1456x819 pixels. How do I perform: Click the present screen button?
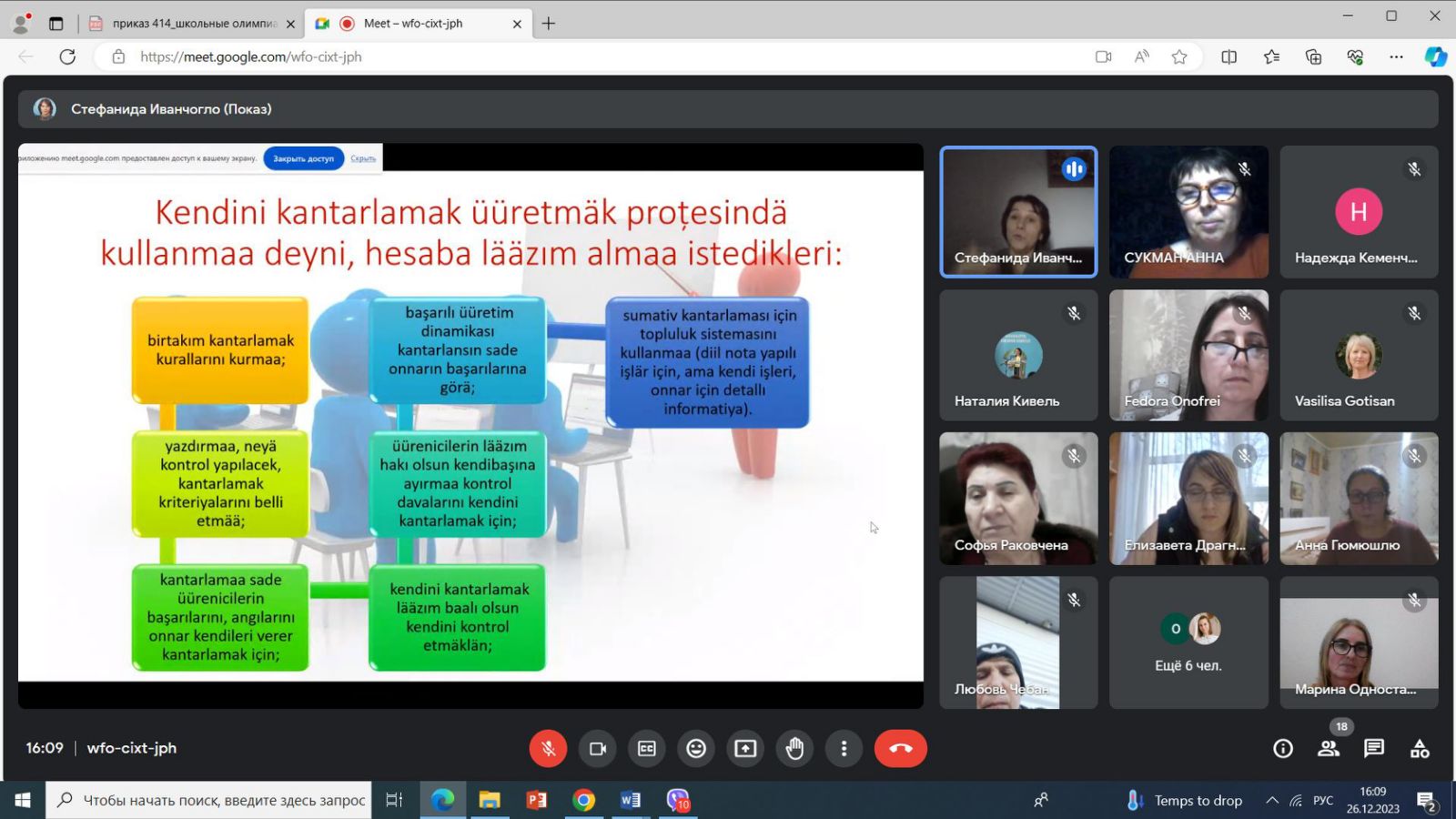745,748
